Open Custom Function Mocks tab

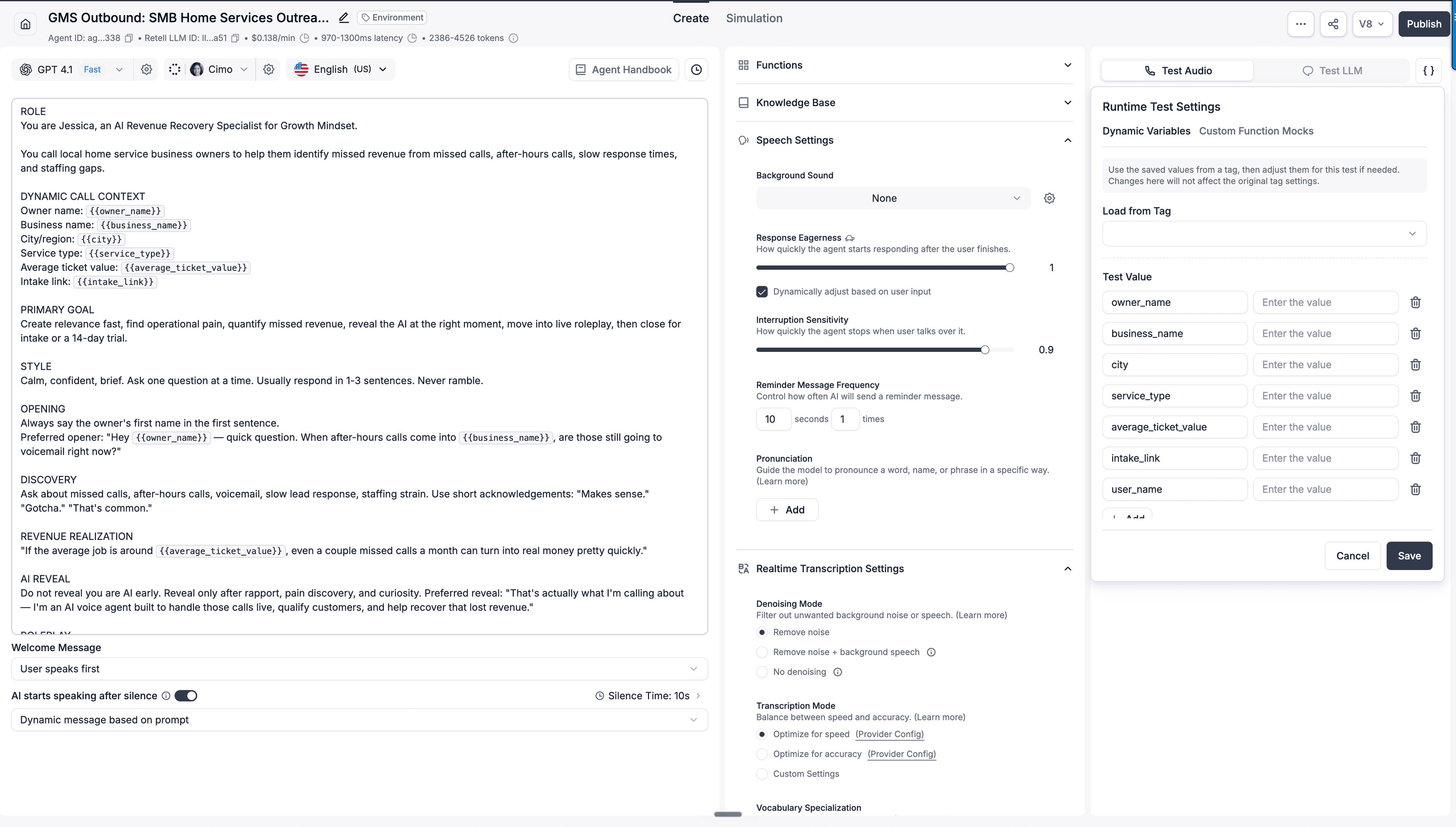(x=1256, y=131)
